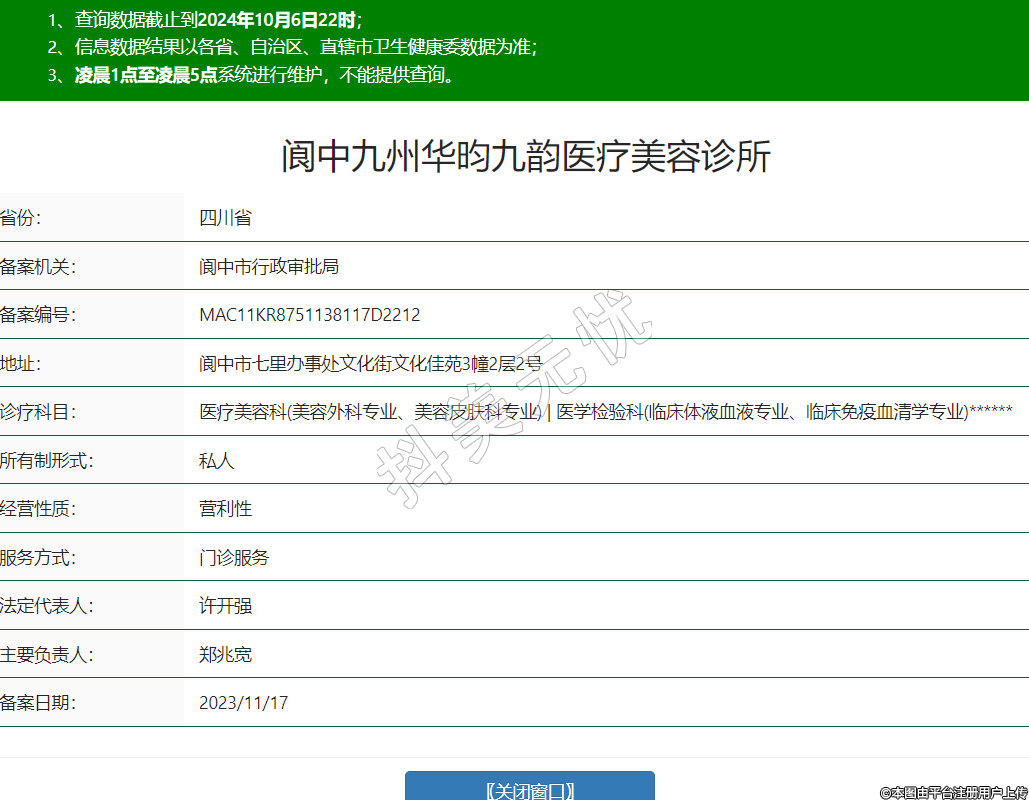Viewport: 1029px width, 800px height.
Task: Click the address value starting with 阆中市七里办事处
Action: 370,364
